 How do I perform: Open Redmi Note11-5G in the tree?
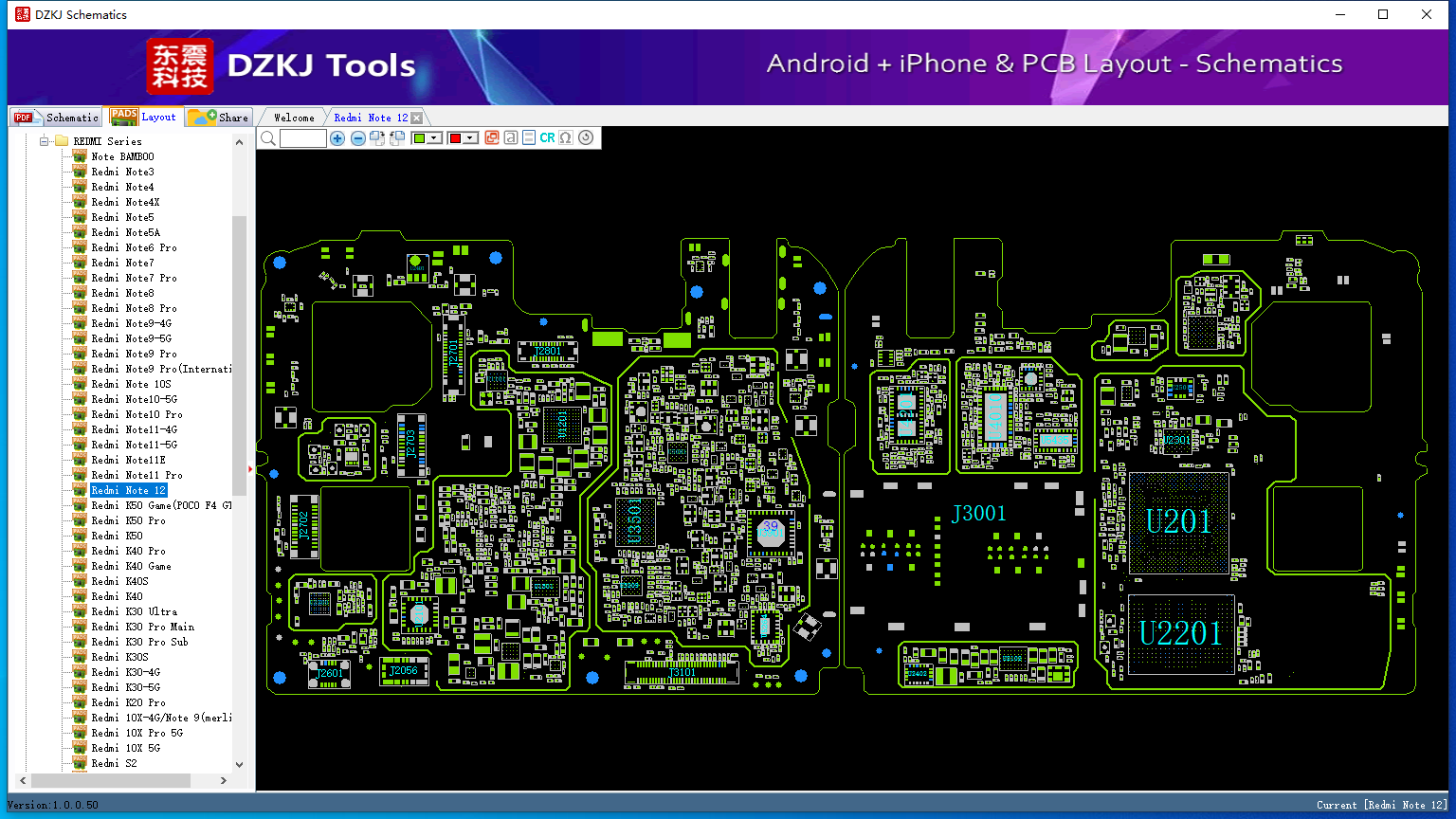[x=134, y=445]
